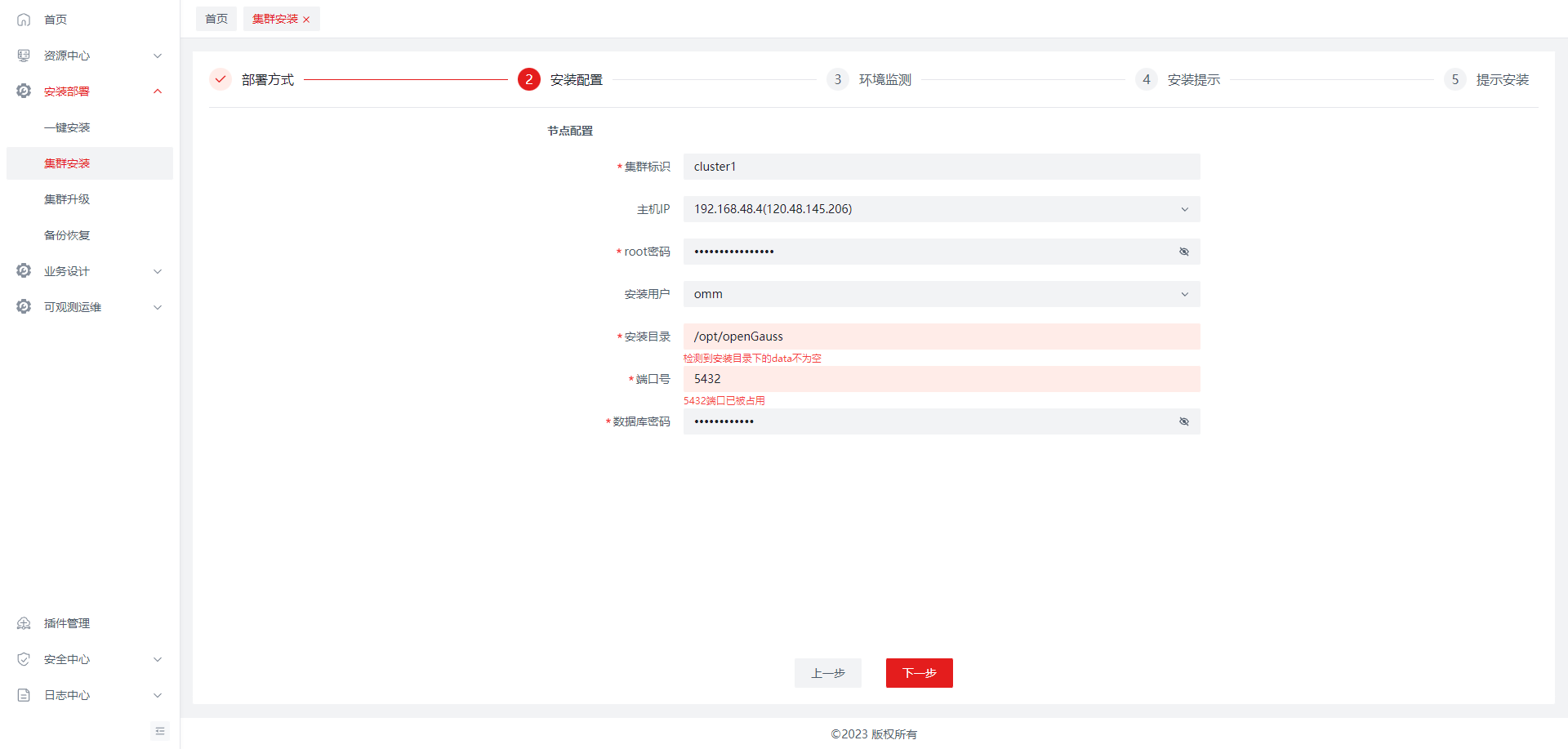This screenshot has height=749, width=1568.
Task: Go back with the 上一步 button
Action: click(827, 673)
